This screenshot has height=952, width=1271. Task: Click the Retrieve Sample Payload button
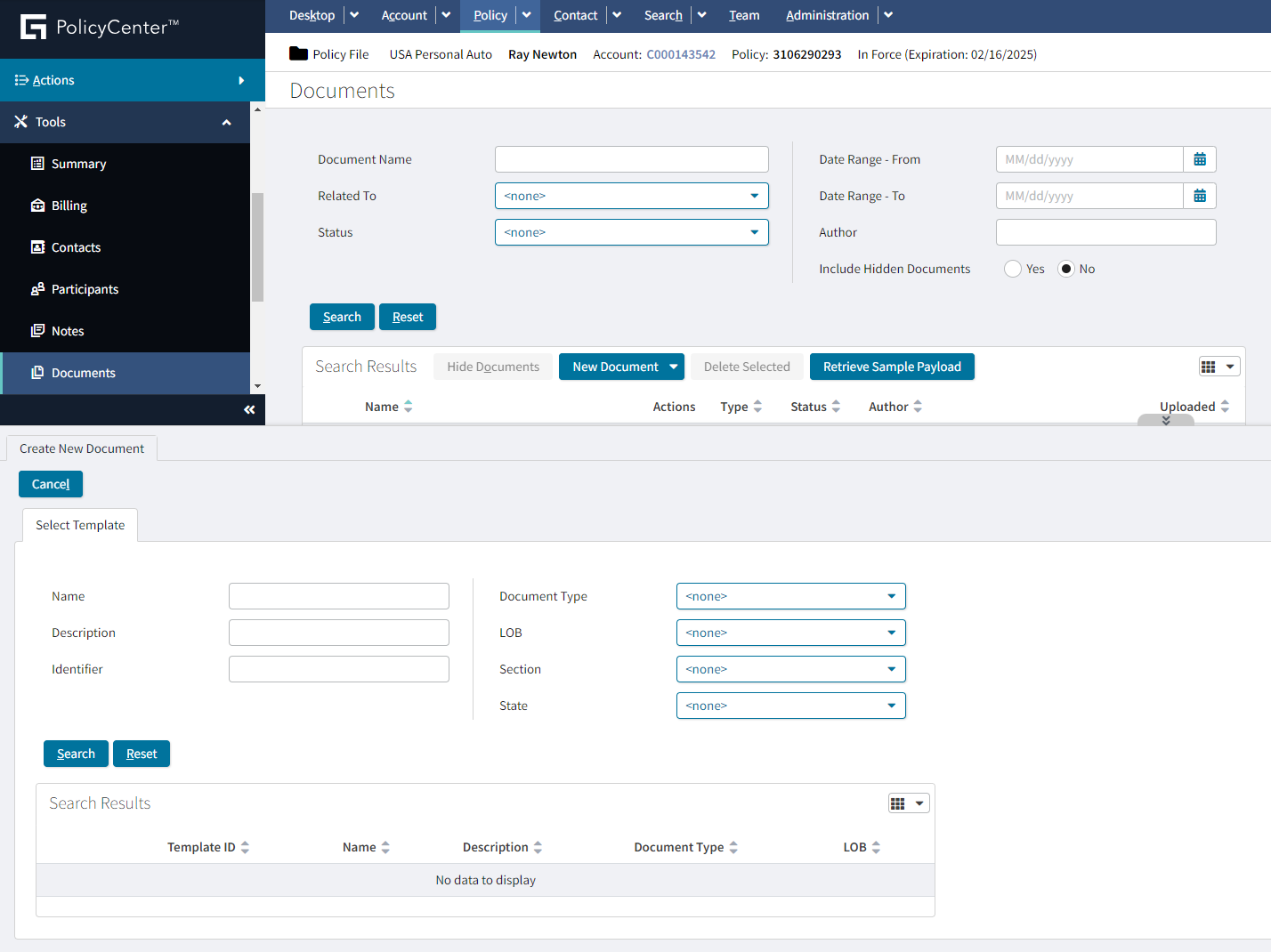(891, 367)
